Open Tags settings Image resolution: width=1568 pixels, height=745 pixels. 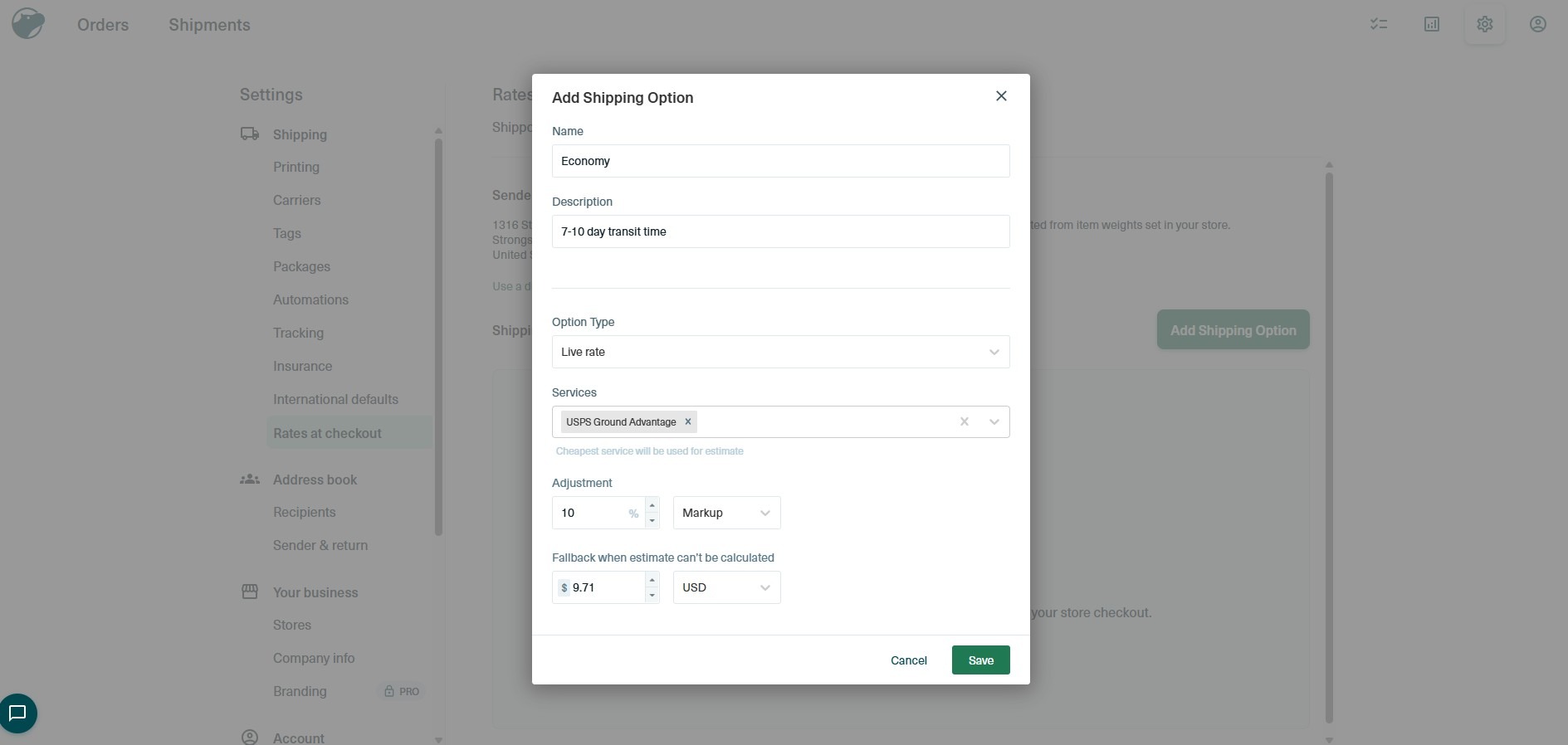pos(287,233)
